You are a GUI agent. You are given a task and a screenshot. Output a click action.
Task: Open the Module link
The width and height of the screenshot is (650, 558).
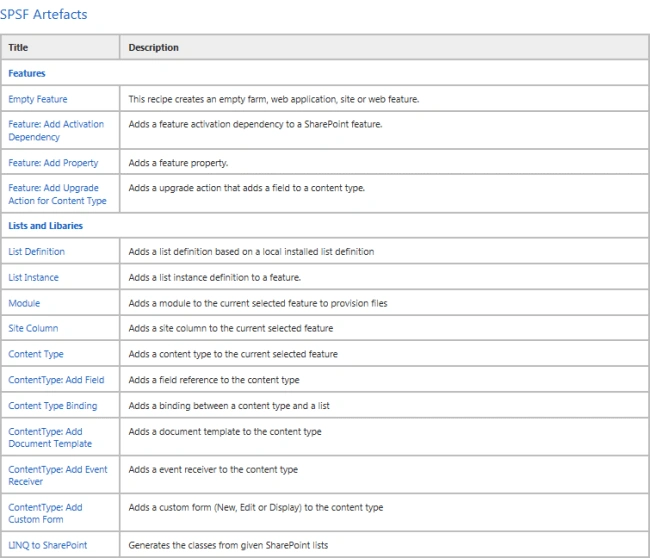coord(24,303)
